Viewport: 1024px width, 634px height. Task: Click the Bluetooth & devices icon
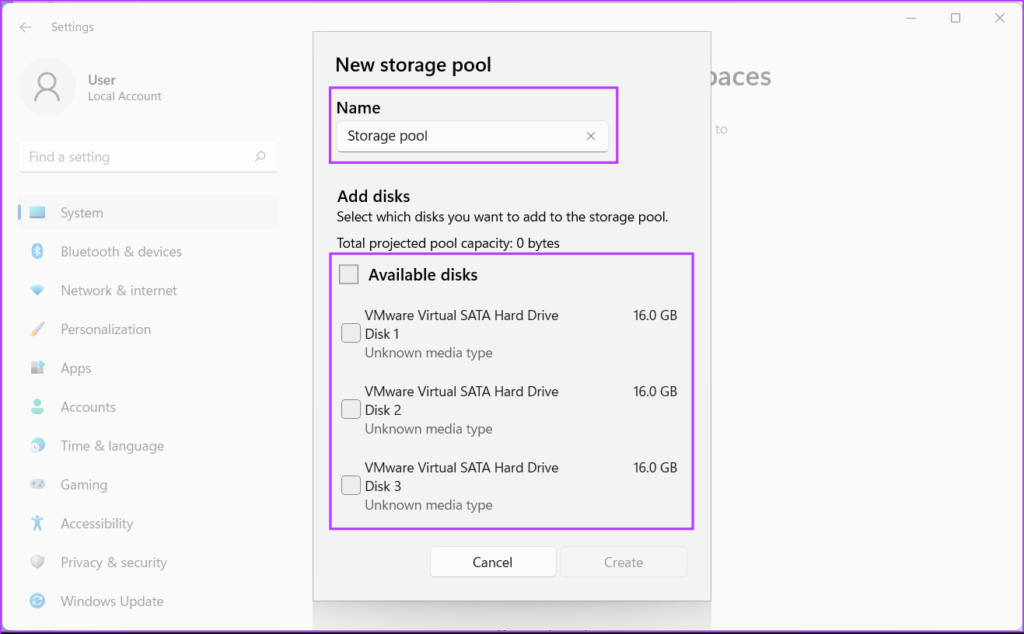point(38,252)
